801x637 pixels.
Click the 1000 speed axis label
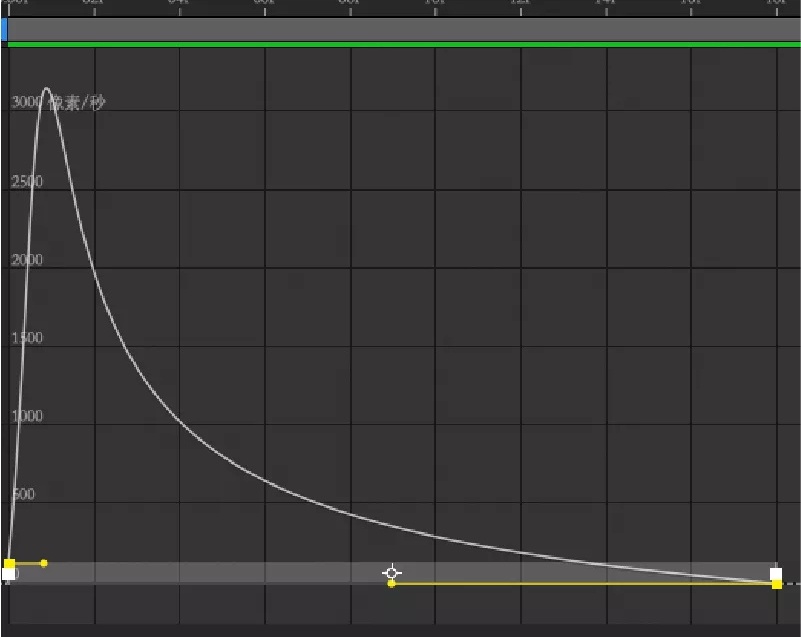(27, 416)
